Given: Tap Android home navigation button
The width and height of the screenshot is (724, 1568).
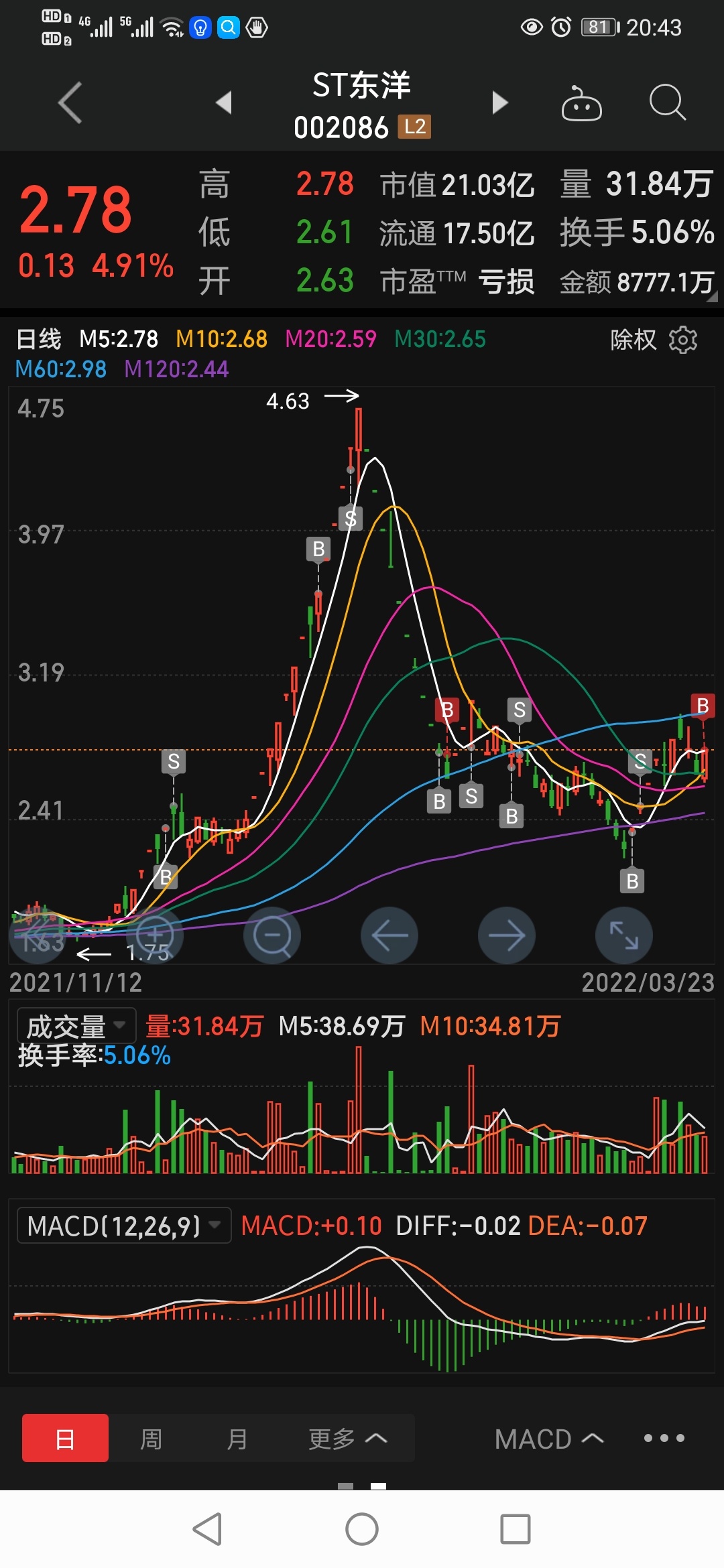Looking at the screenshot, I should coord(362,1529).
